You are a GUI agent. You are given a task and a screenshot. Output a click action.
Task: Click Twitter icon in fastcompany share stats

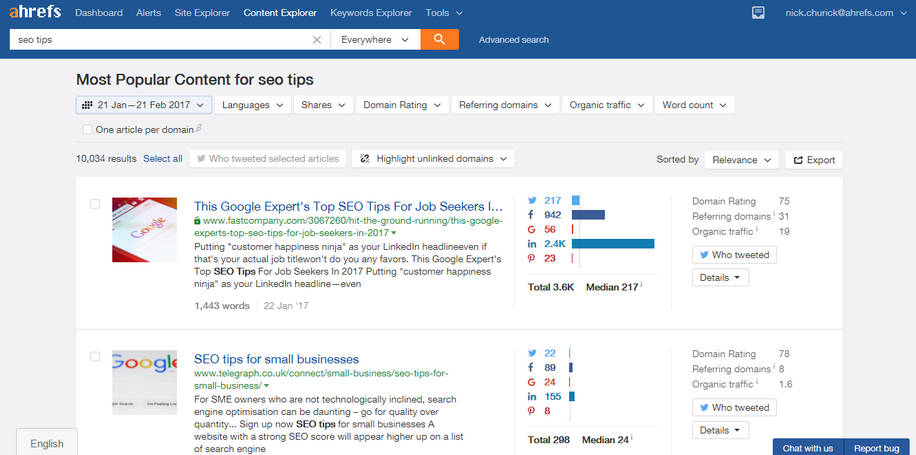(x=532, y=200)
